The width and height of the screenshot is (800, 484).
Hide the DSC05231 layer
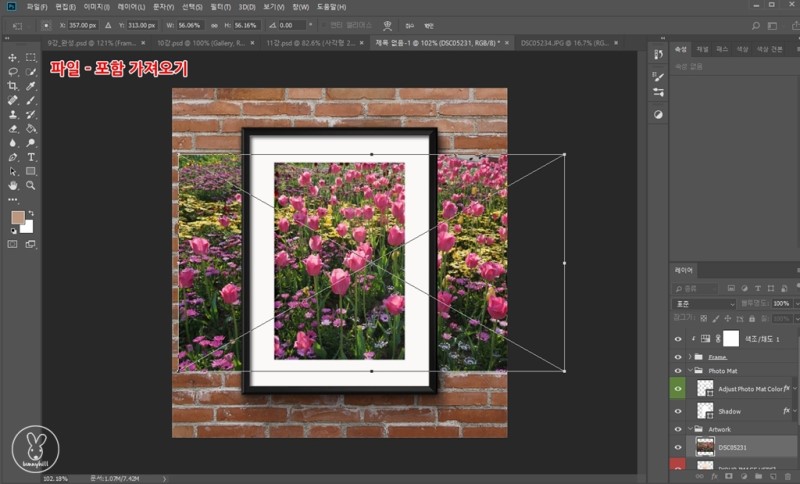tap(679, 447)
